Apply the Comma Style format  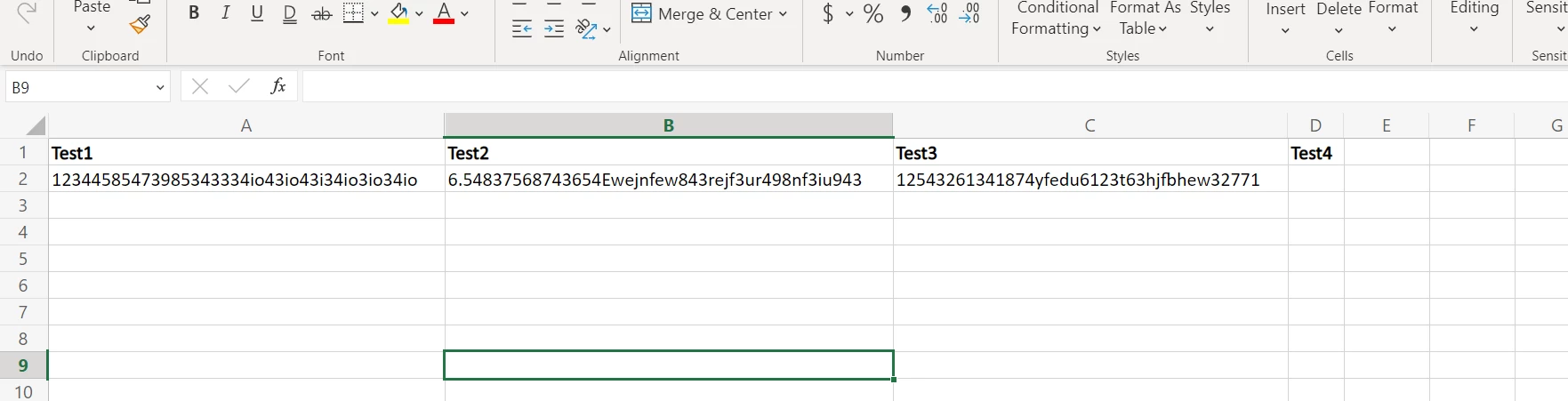coord(905,13)
